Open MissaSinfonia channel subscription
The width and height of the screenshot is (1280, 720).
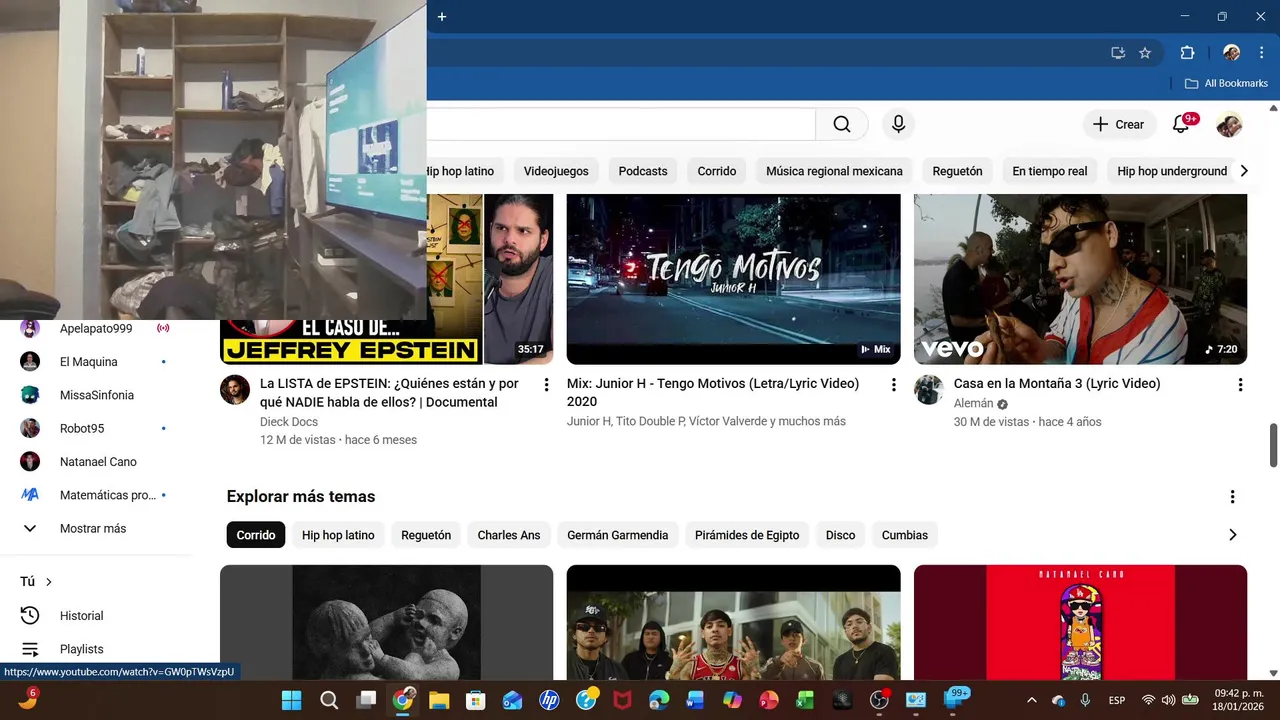click(95, 395)
